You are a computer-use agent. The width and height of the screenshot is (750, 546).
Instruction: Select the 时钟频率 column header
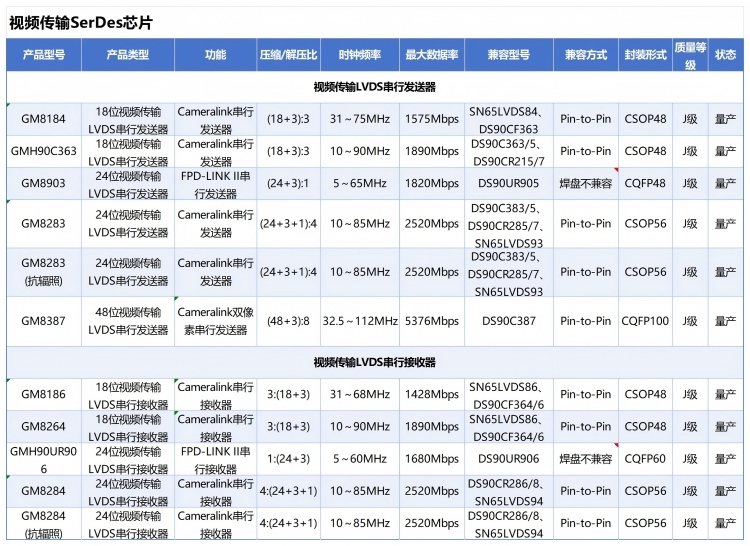(360, 55)
